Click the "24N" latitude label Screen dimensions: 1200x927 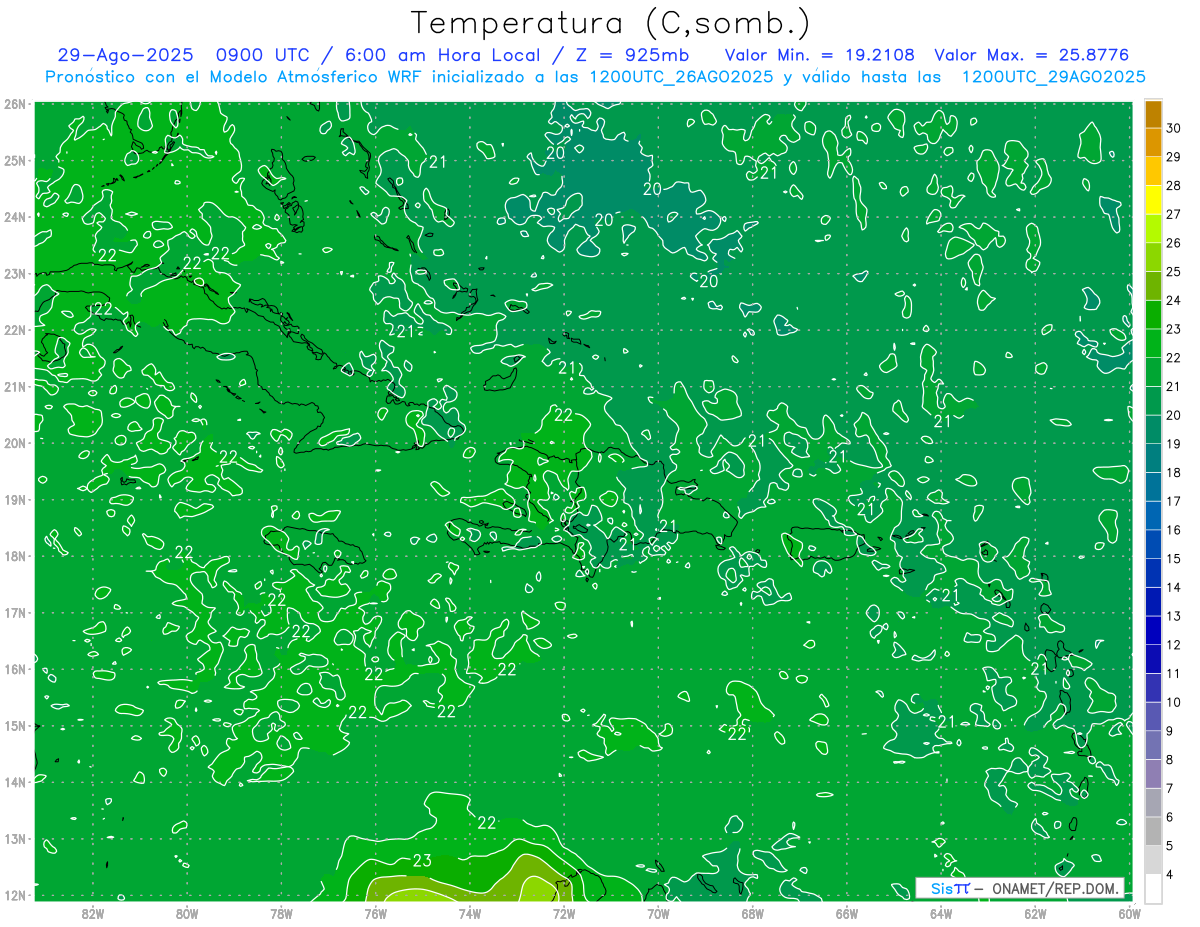(15, 217)
